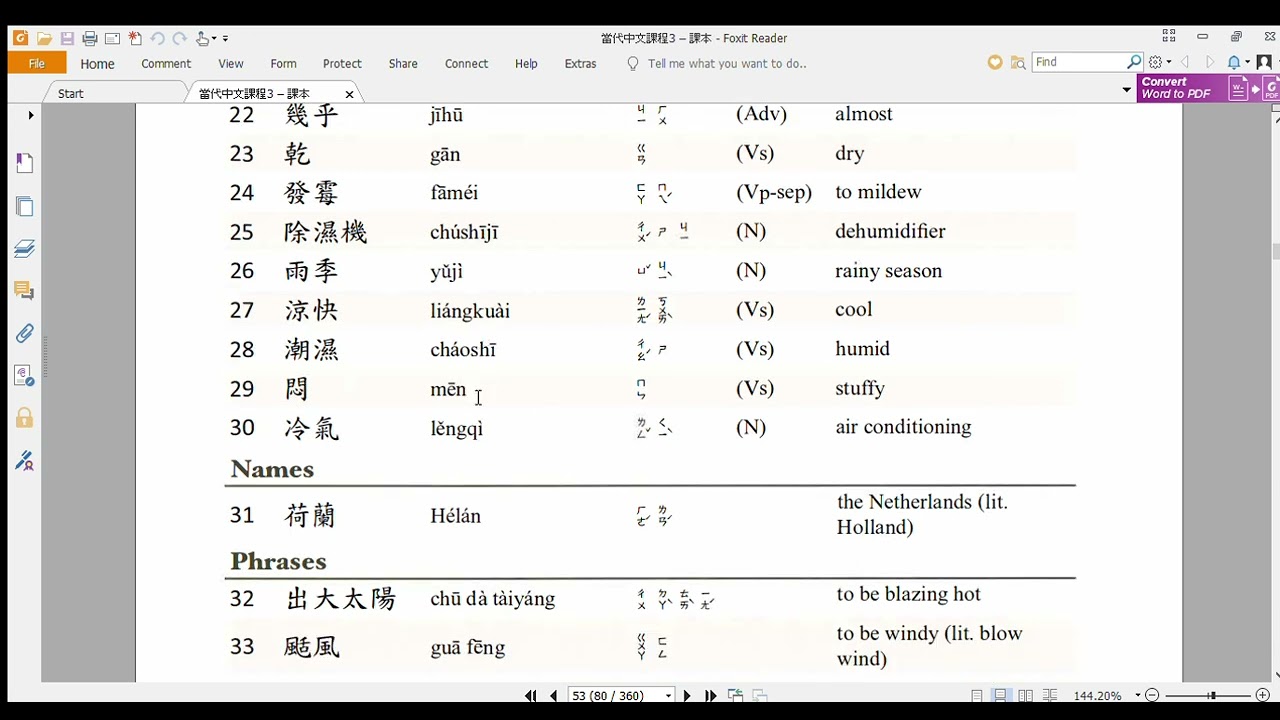Open the Digital Signatures panel in the sidebar
The image size is (1280, 720).
(25, 376)
